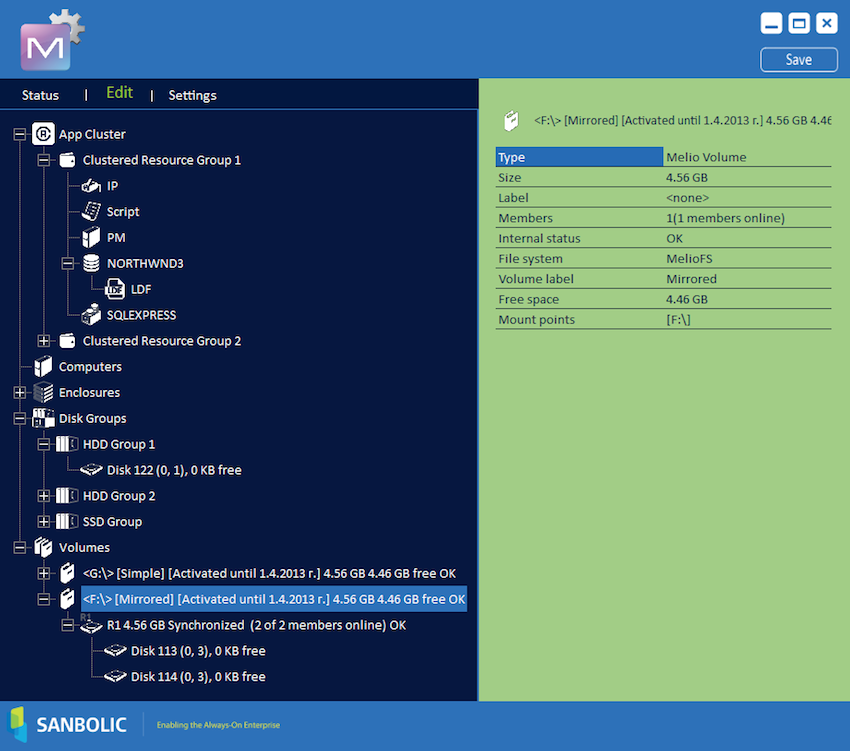The width and height of the screenshot is (850, 751).
Task: Click the Members value 1(1 members online)
Action: click(x=725, y=218)
